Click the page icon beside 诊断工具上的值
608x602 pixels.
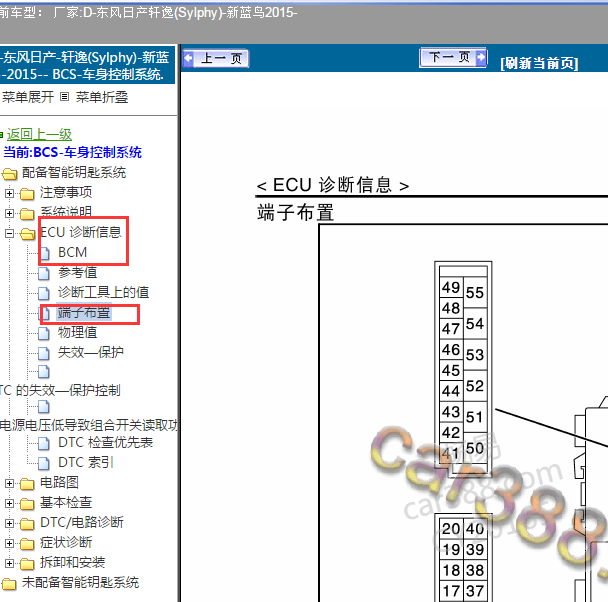pos(44,293)
